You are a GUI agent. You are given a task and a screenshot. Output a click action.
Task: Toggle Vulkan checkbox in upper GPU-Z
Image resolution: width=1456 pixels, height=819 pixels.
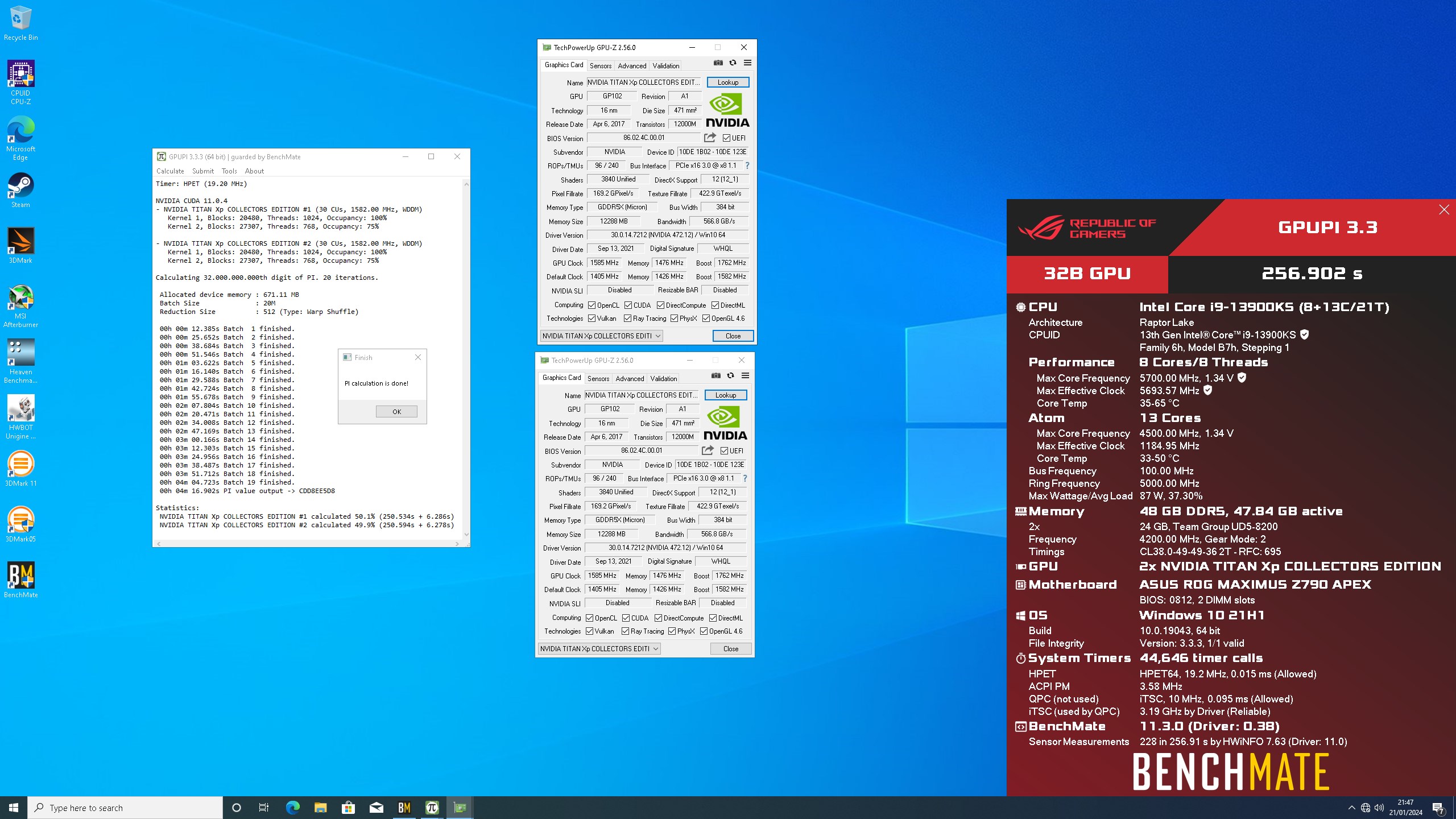pos(591,318)
